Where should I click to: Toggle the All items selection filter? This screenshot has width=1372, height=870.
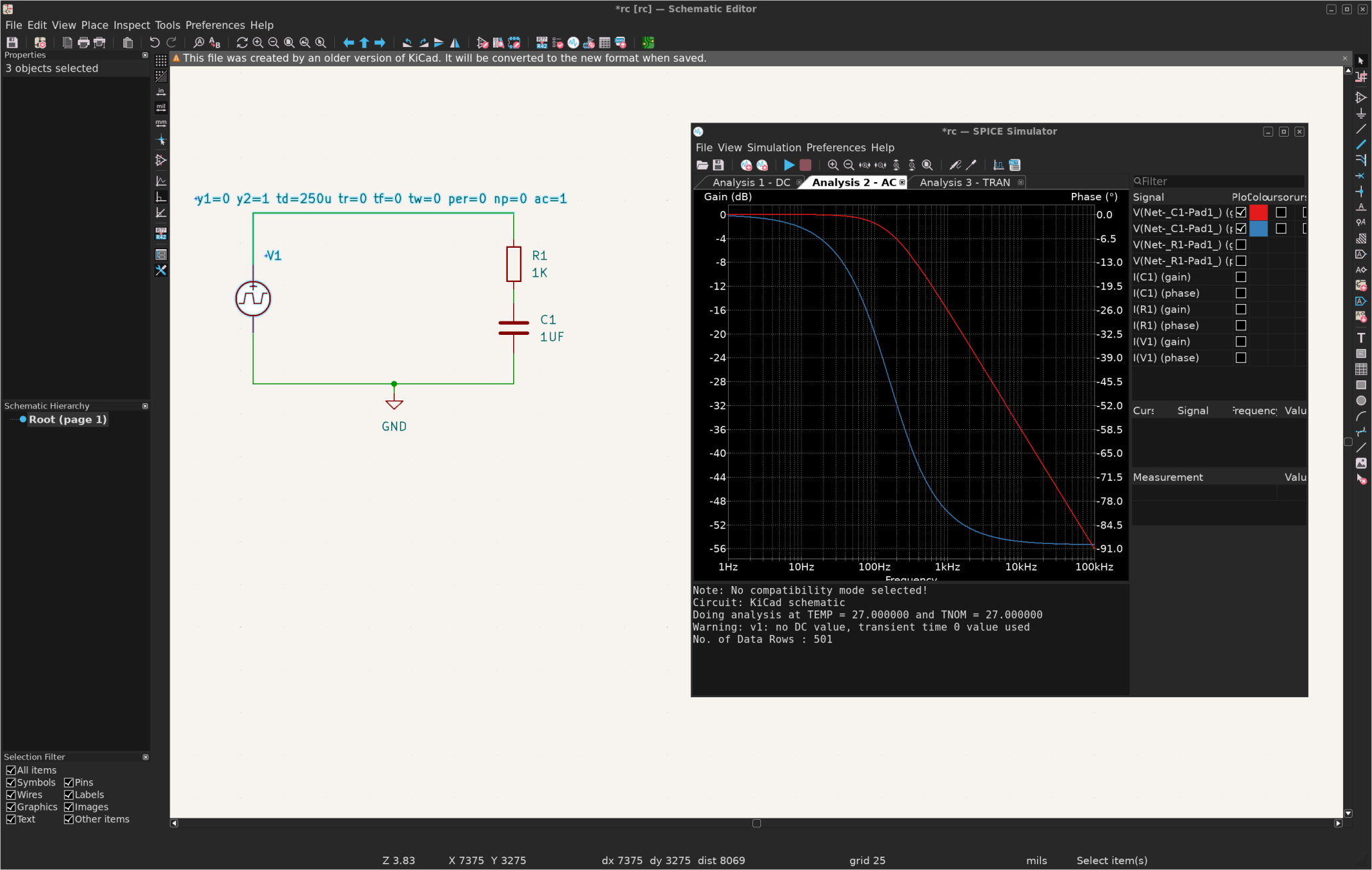pos(11,770)
